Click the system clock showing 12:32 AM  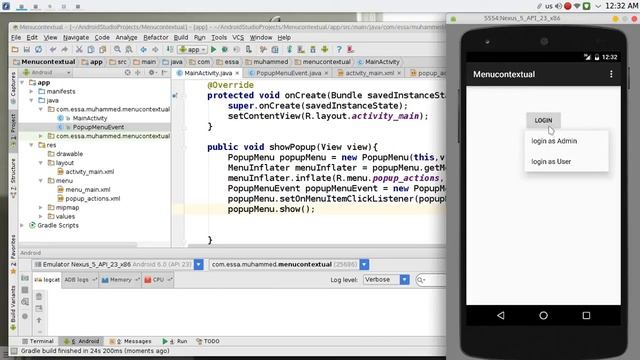(621, 6)
